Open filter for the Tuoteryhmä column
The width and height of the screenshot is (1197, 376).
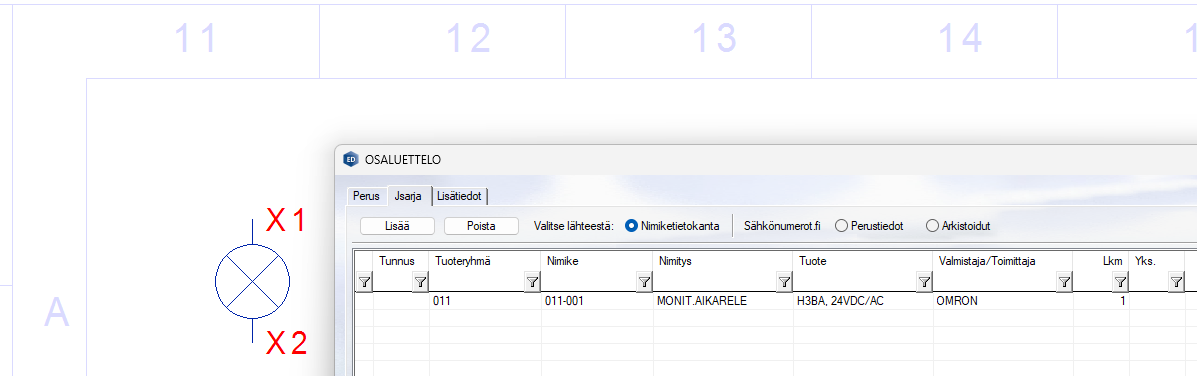point(532,283)
